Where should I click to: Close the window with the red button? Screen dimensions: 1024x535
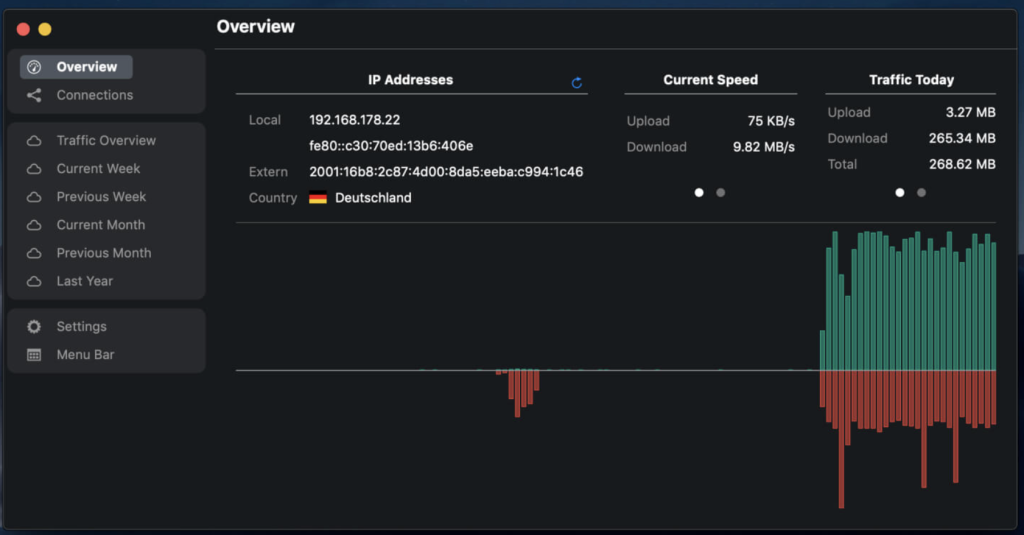coord(23,29)
